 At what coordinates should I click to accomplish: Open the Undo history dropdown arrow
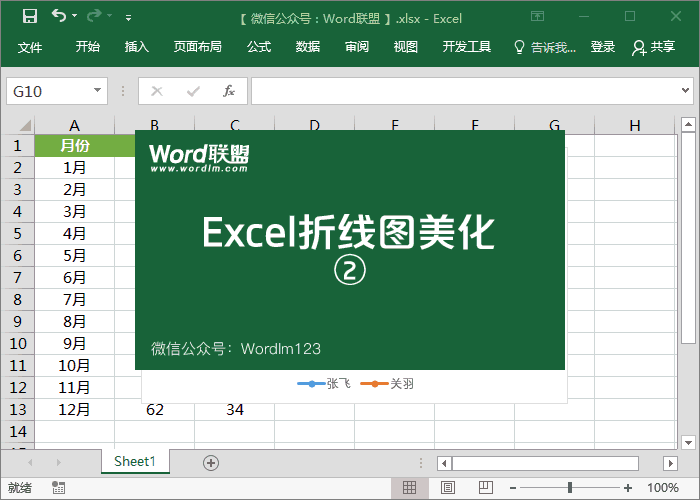(x=75, y=16)
